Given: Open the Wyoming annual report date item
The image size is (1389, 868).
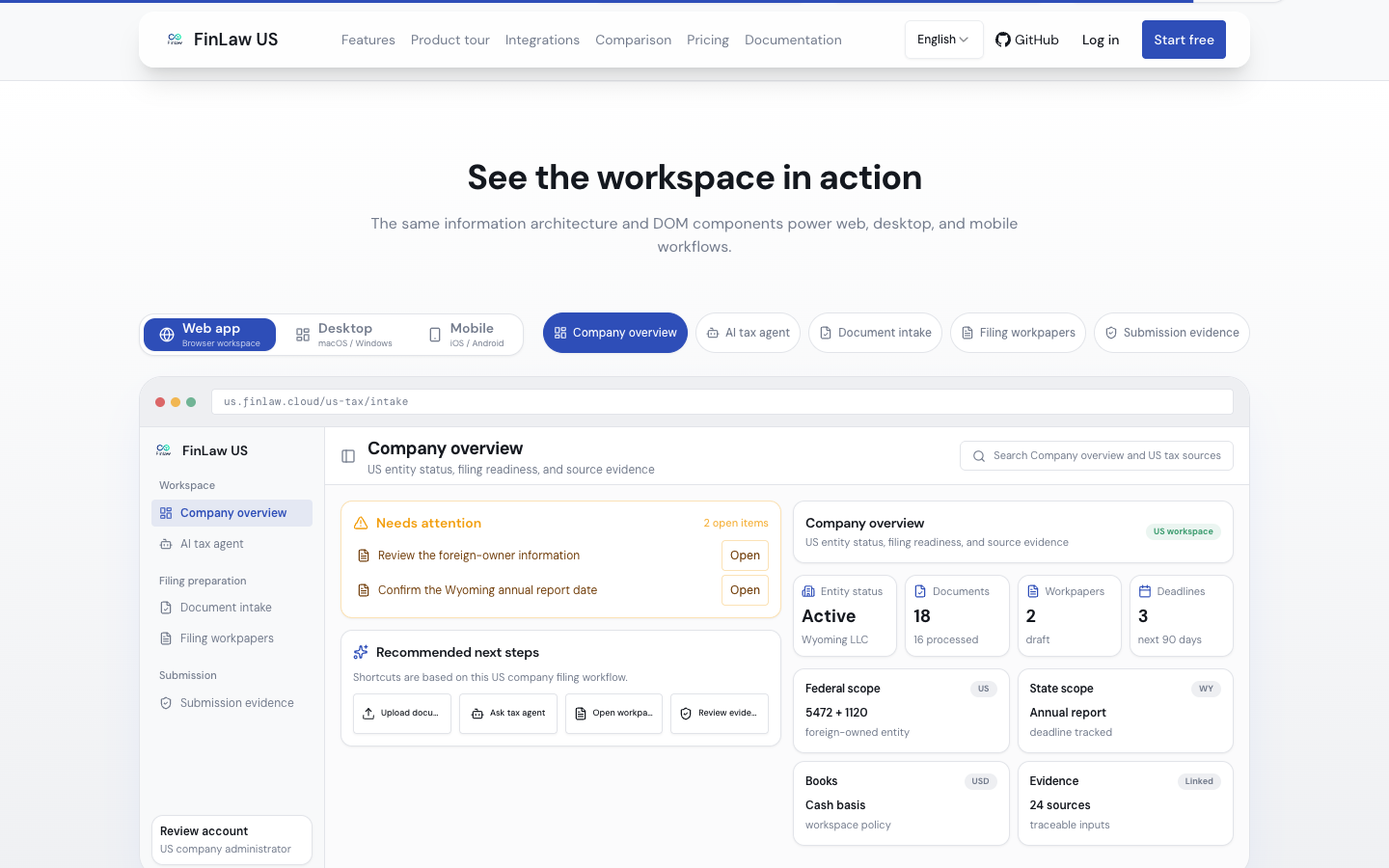Looking at the screenshot, I should pos(745,590).
